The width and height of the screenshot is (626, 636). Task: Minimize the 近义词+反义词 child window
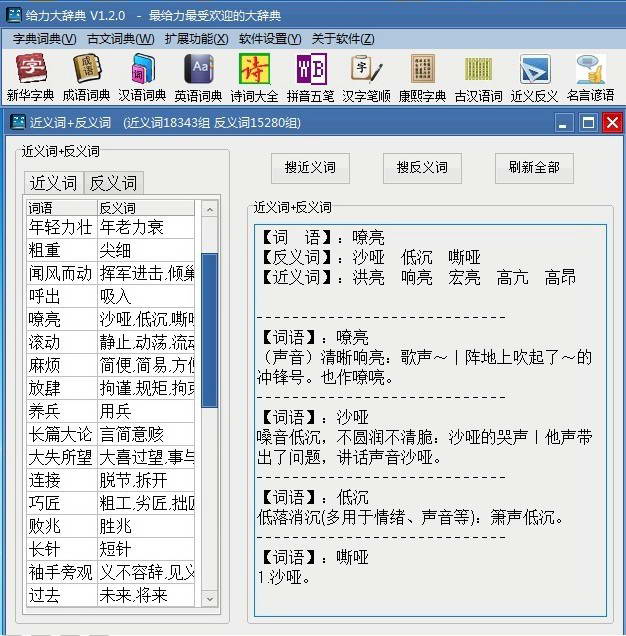click(x=564, y=122)
